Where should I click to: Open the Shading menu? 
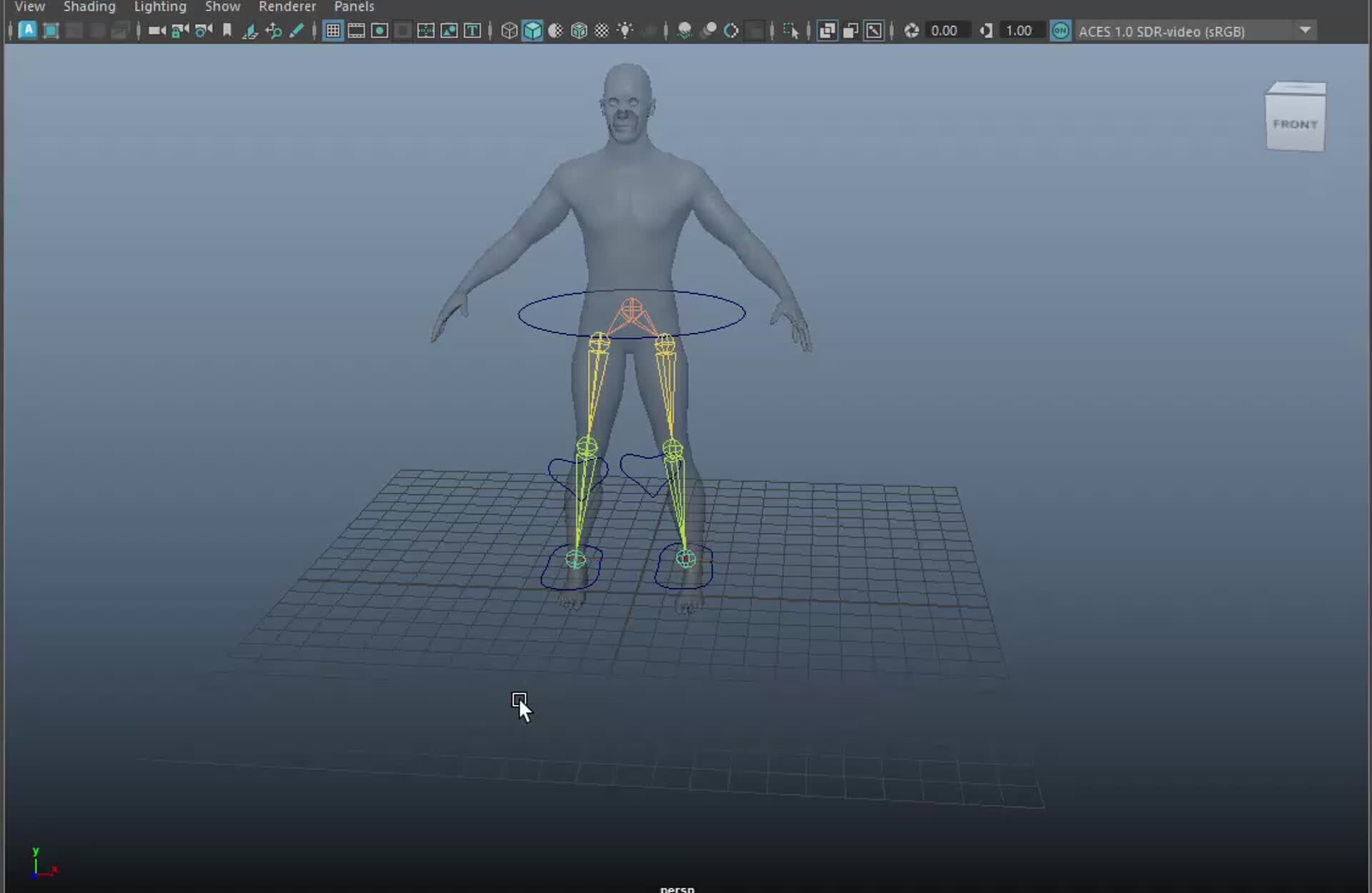[x=89, y=6]
